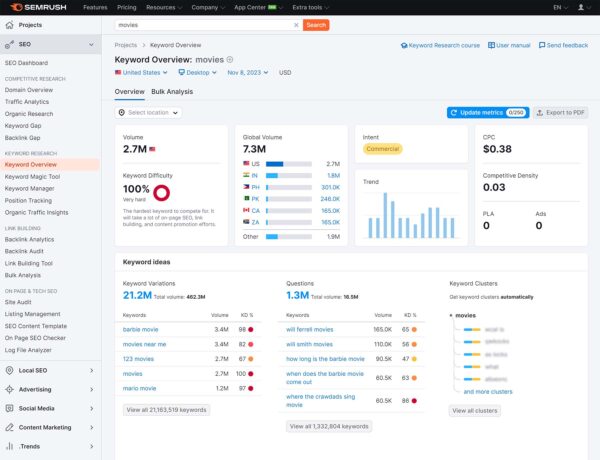The image size is (600, 460).
Task: Click the Content Marketing pencil icon
Action: point(10,427)
